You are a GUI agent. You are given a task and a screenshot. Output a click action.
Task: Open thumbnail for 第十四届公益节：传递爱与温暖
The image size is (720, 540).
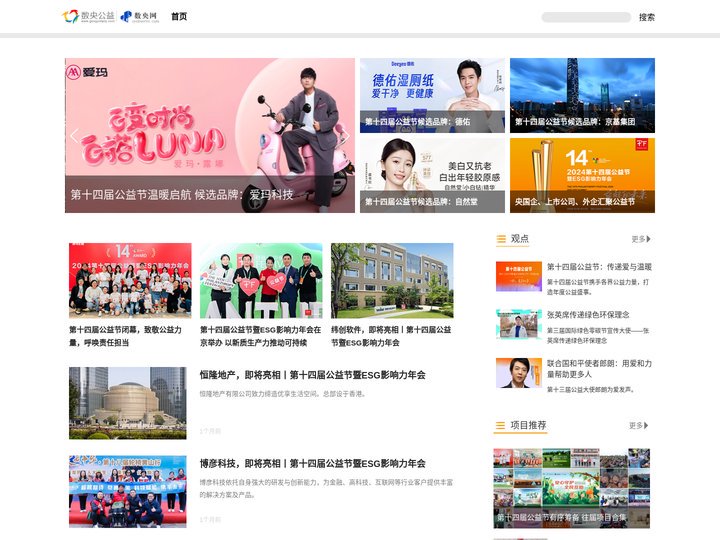(x=519, y=276)
